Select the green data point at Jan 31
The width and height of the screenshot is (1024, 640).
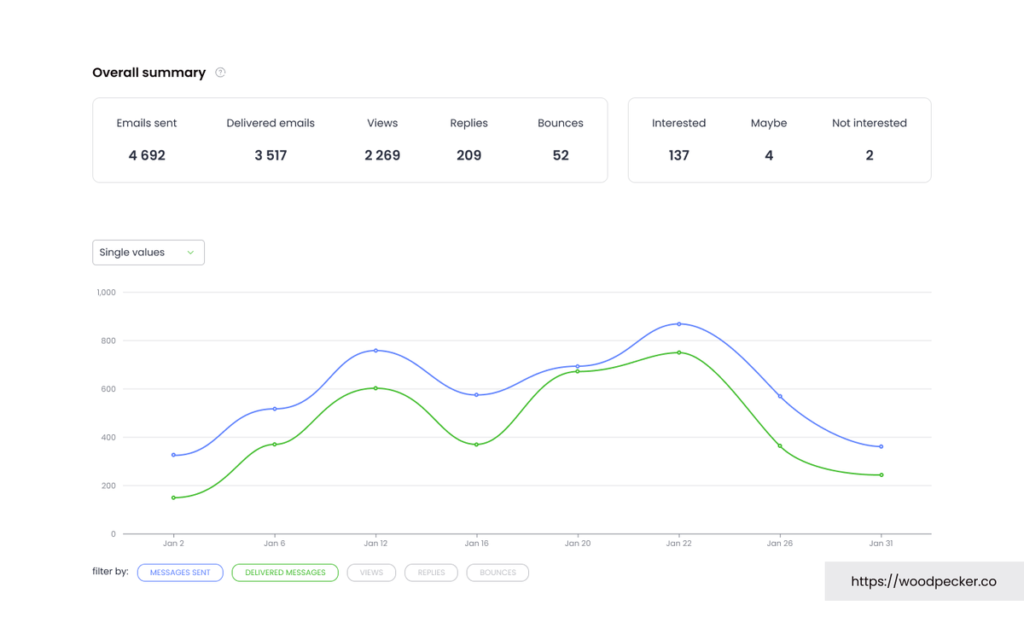pyautogui.click(x=882, y=475)
